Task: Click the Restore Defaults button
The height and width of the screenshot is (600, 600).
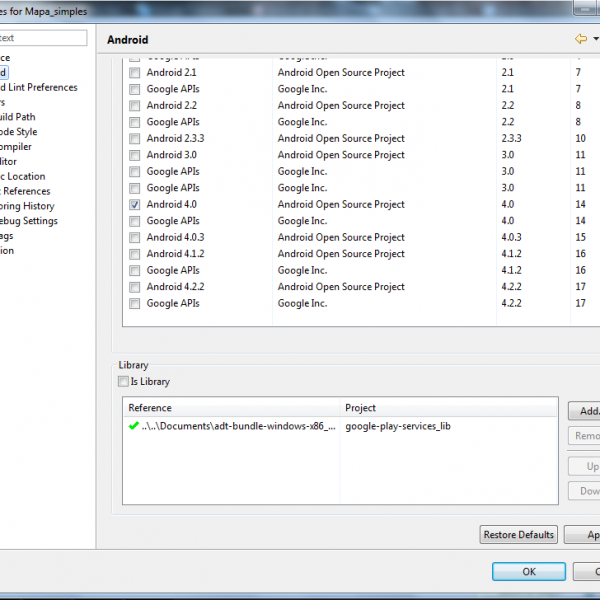Action: [x=518, y=535]
